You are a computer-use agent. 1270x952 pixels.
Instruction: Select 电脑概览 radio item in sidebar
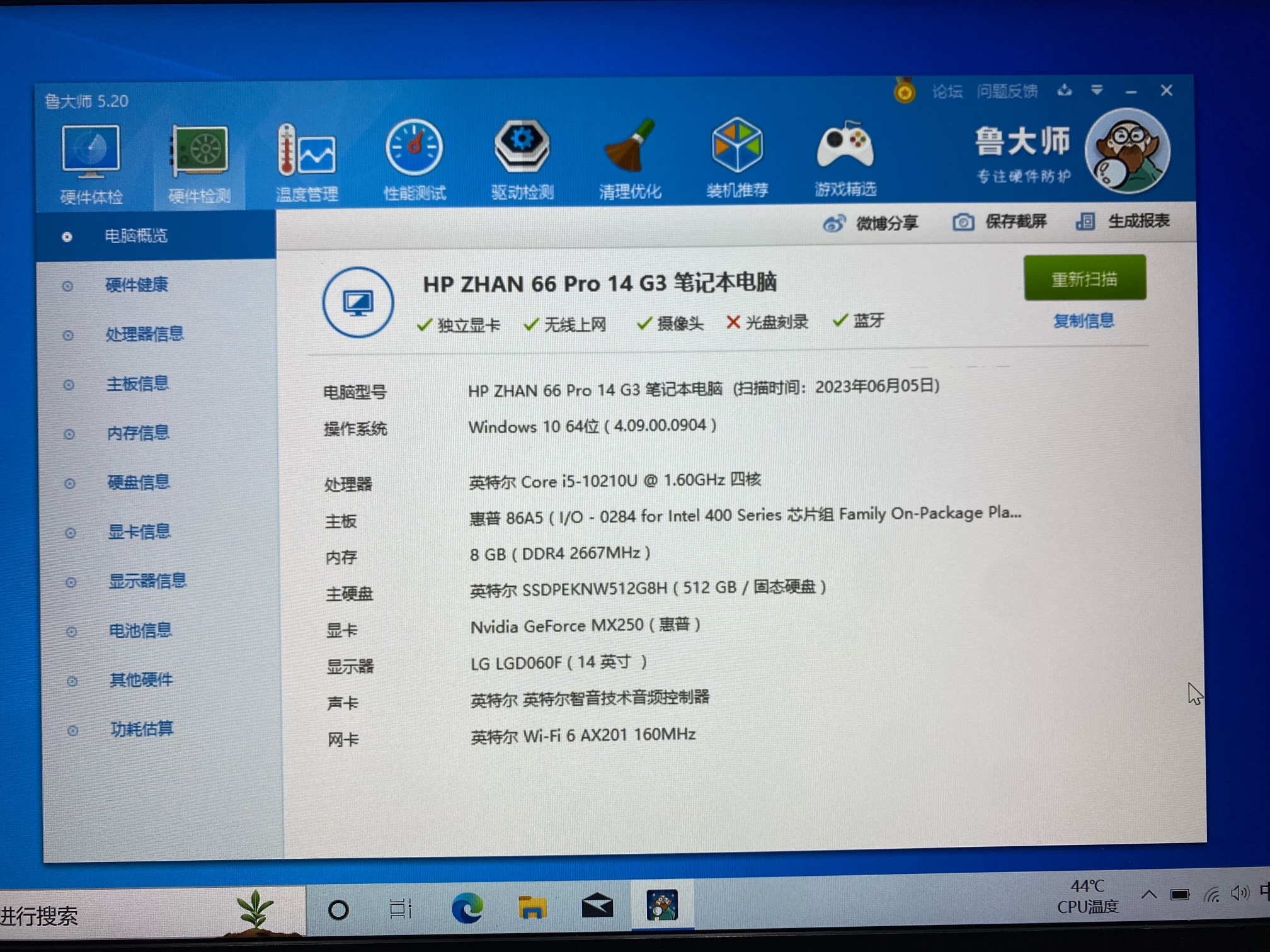pyautogui.click(x=135, y=236)
